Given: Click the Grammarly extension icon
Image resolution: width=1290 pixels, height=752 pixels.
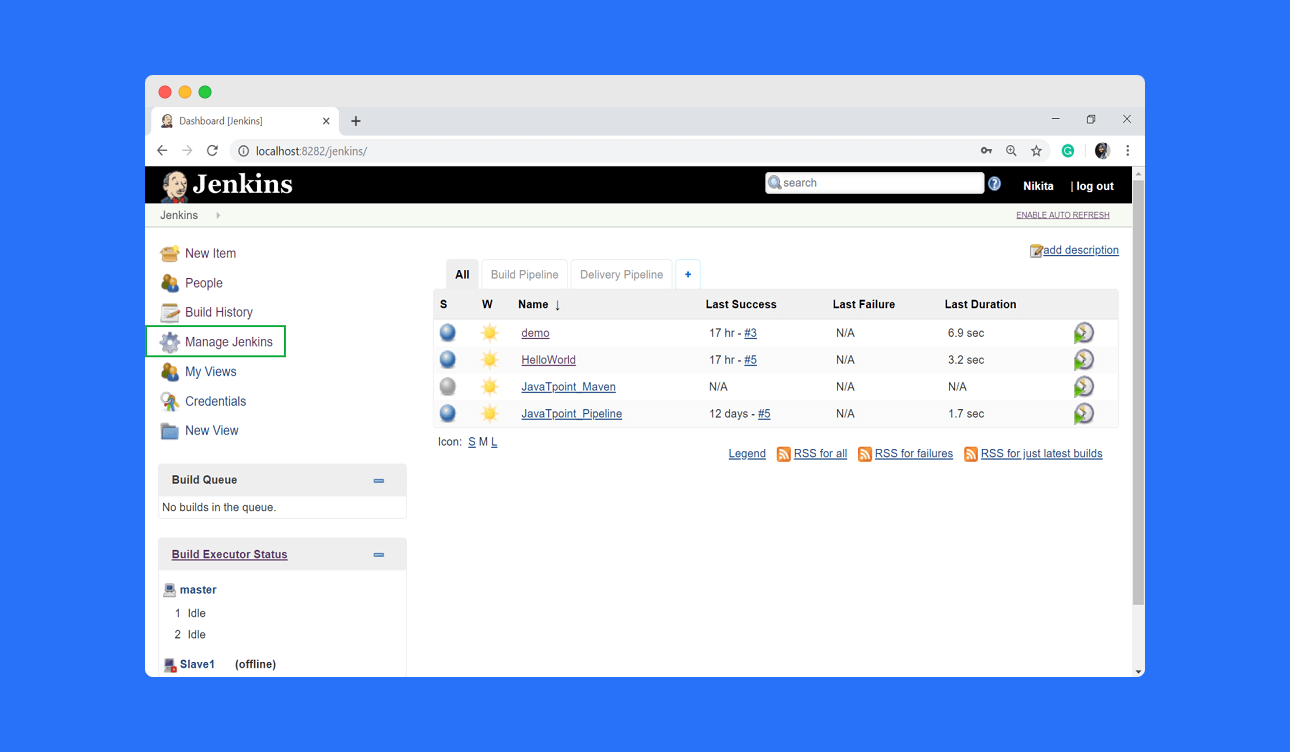Looking at the screenshot, I should (x=1068, y=151).
